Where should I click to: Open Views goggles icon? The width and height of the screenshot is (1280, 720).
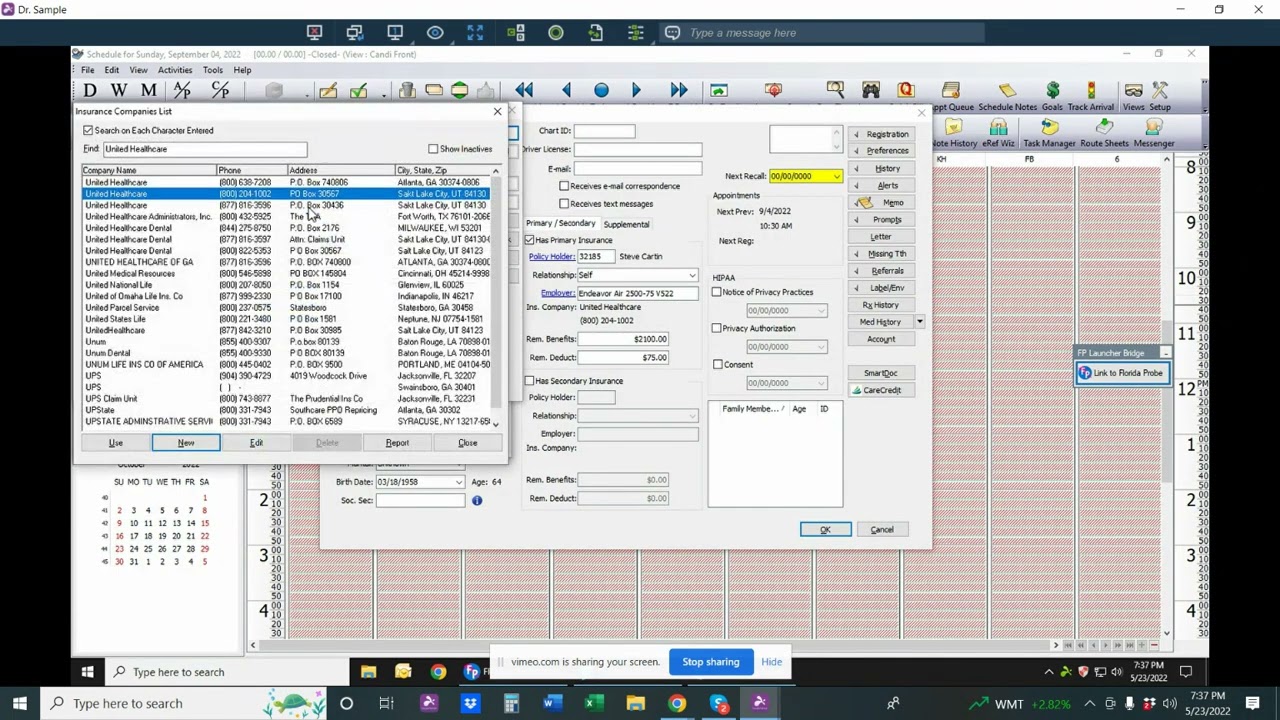click(x=1133, y=97)
